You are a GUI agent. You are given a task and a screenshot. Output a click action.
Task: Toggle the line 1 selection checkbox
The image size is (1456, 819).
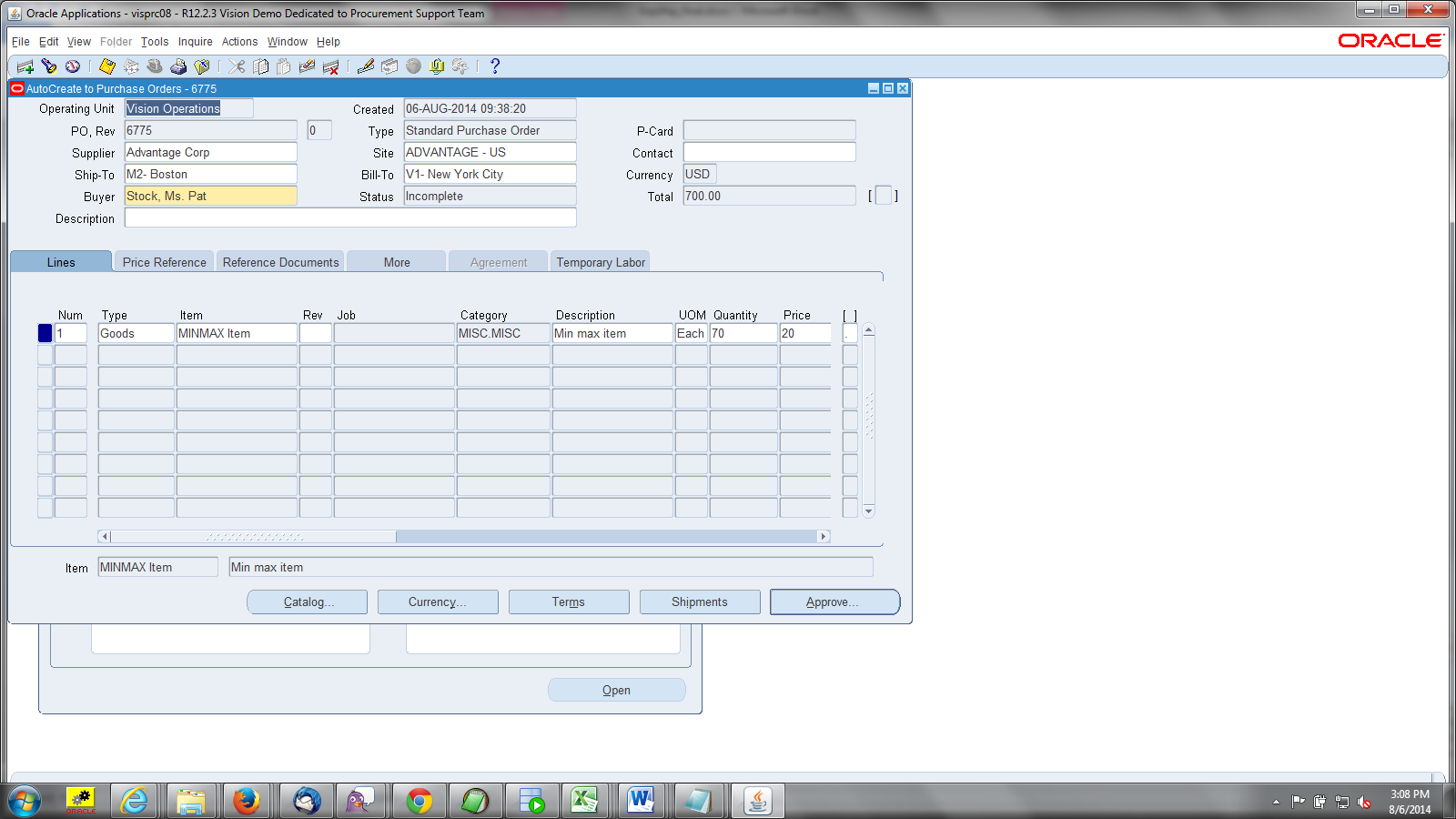tap(850, 333)
